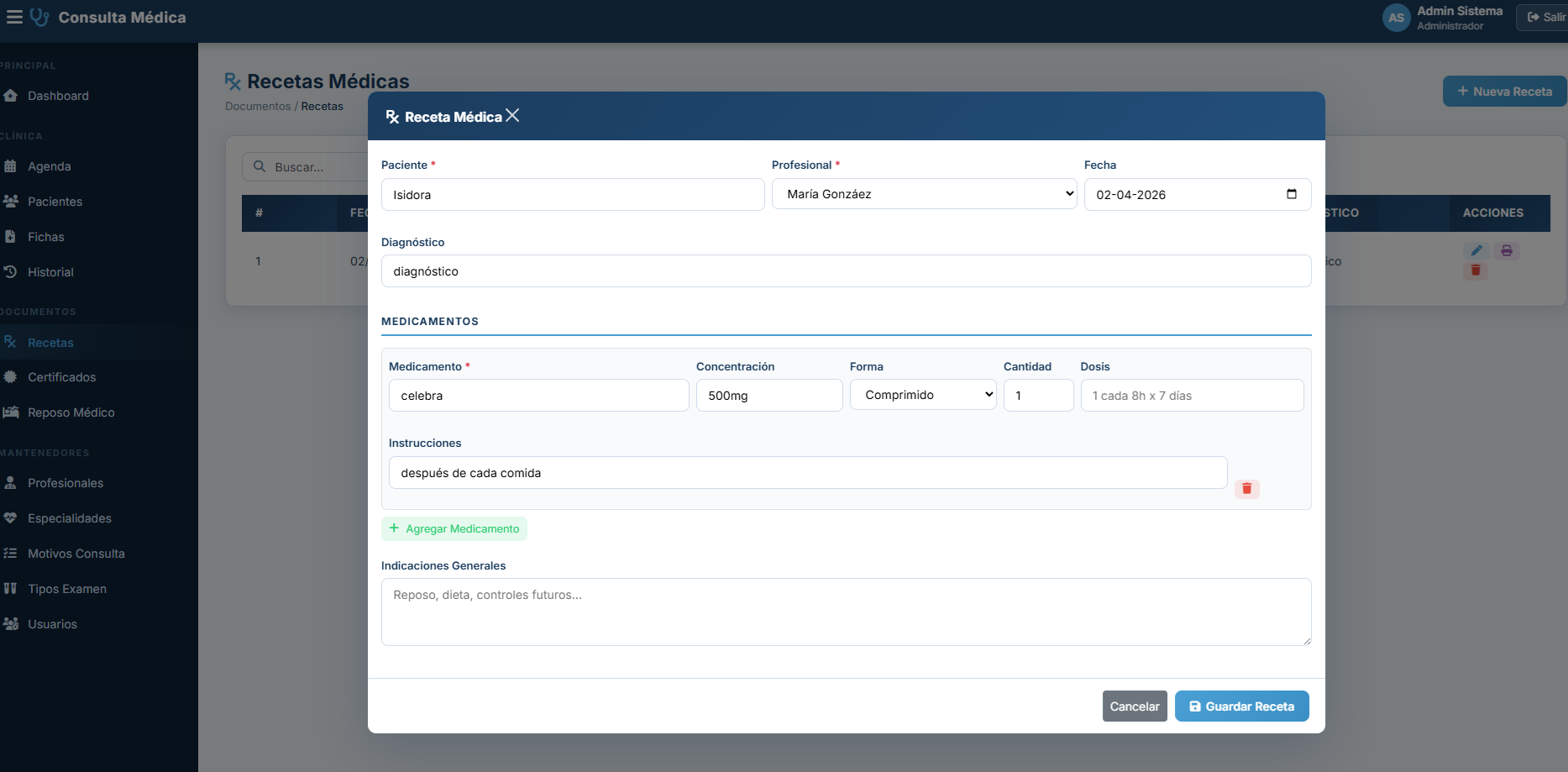Click the stethoscope Consulta Médica logo
1568x772 pixels.
pos(39,17)
